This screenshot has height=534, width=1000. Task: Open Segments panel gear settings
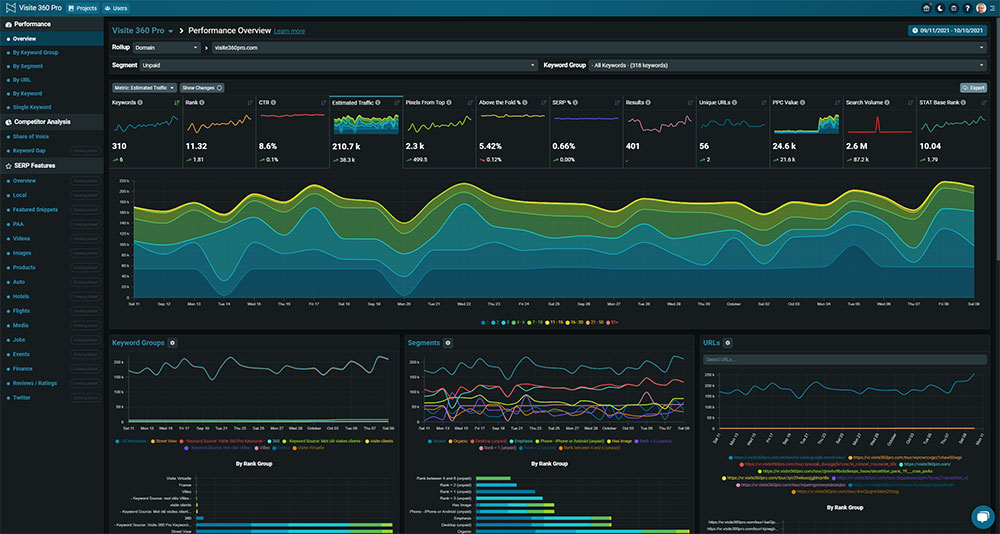click(448, 343)
